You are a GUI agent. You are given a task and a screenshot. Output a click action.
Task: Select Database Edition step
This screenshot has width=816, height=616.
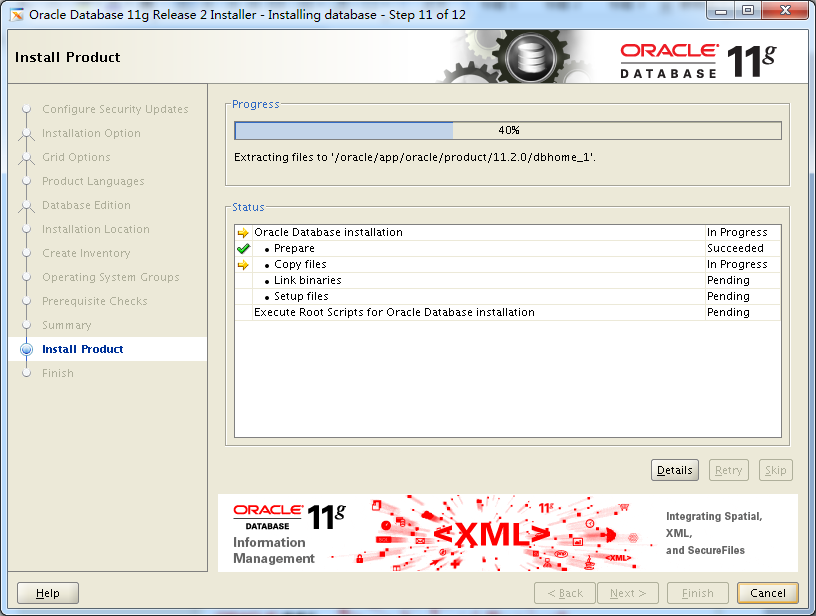(x=86, y=205)
